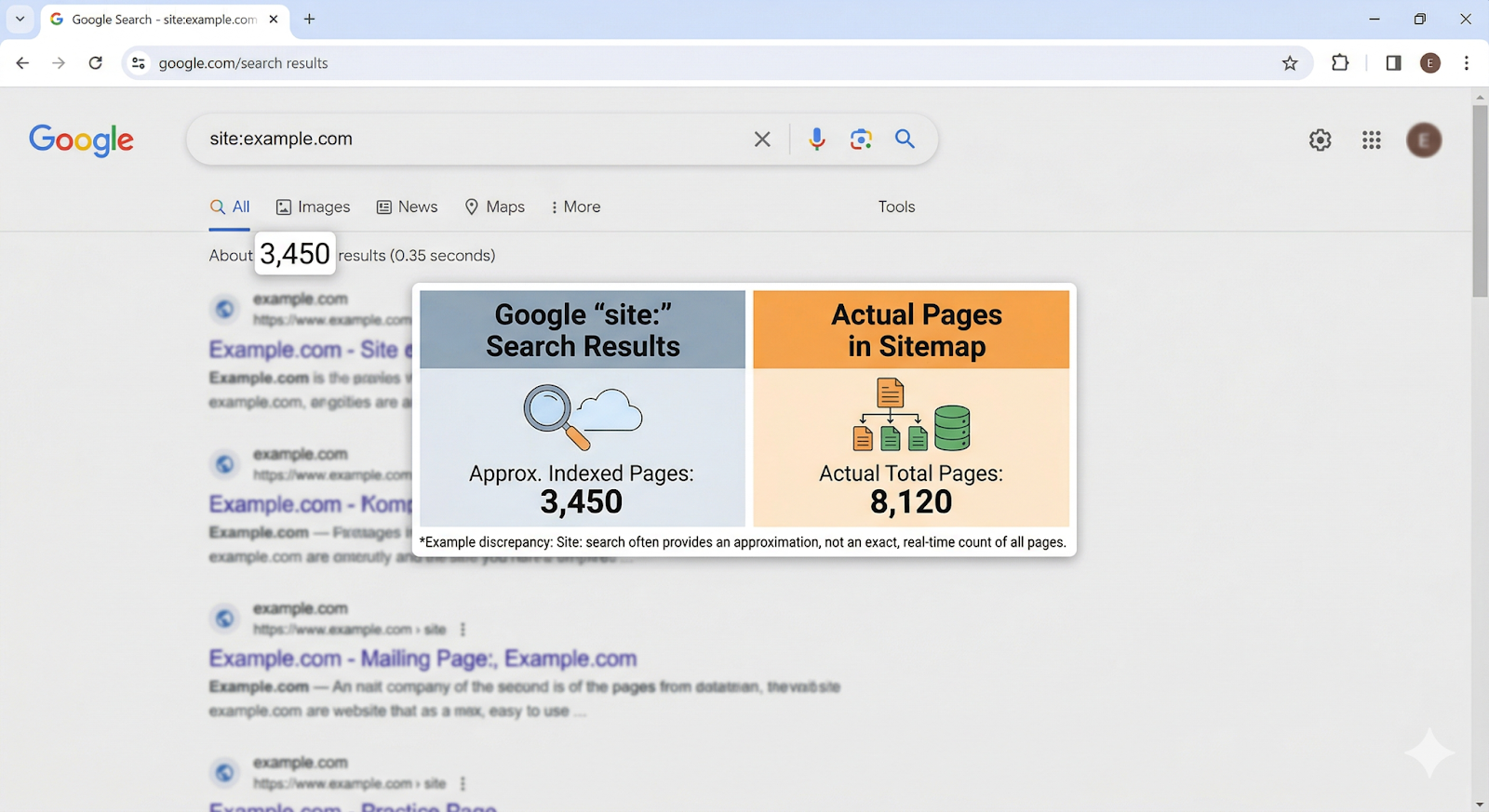Switch to the News tab
The width and height of the screenshot is (1489, 812).
click(407, 207)
